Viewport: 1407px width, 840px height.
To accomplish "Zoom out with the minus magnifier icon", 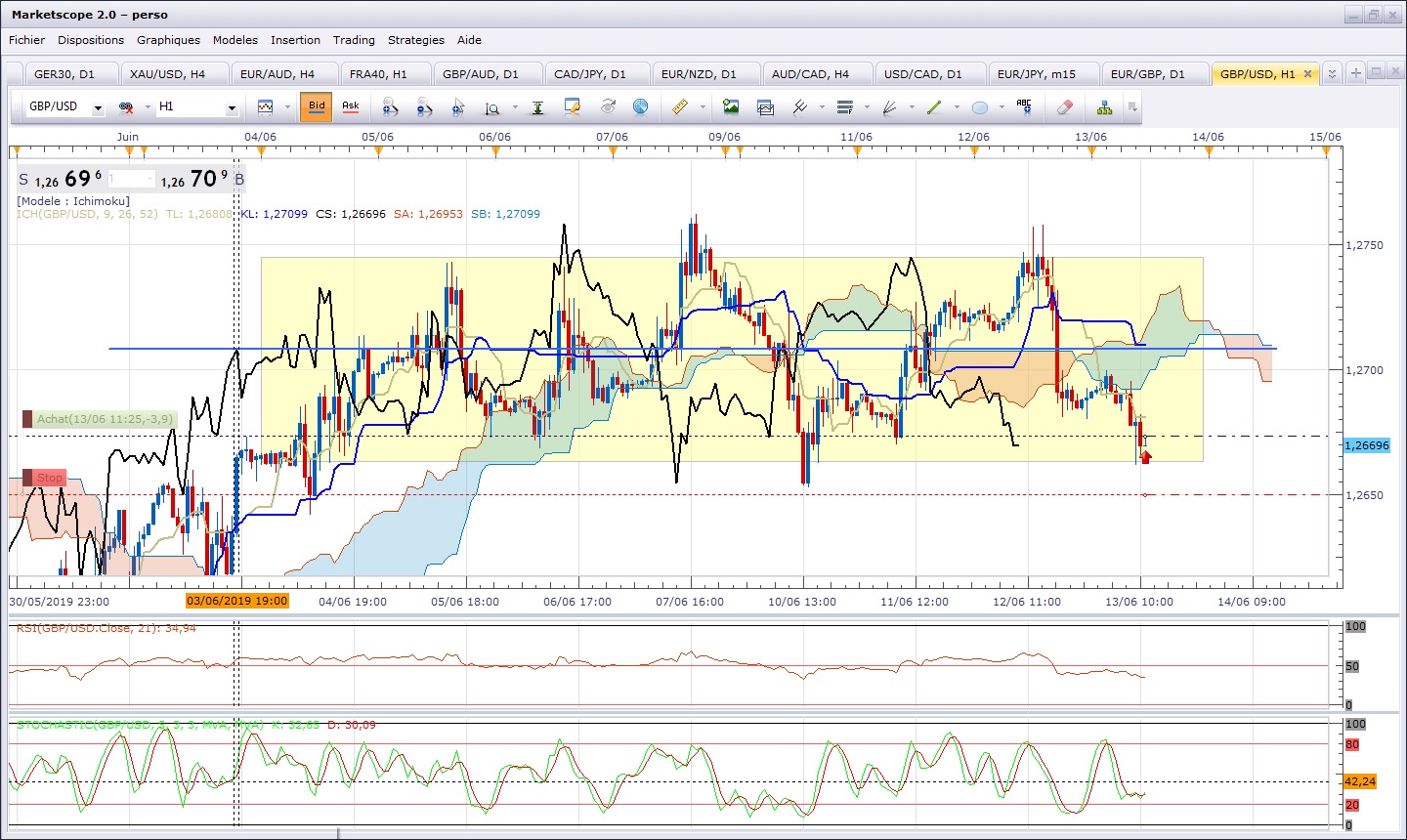I will [424, 106].
